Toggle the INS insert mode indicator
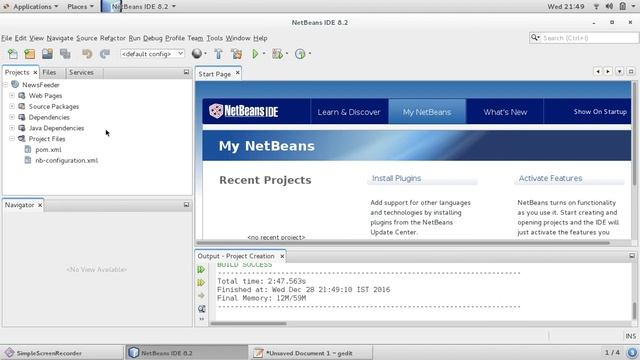This screenshot has height=360, width=640. coord(631,336)
